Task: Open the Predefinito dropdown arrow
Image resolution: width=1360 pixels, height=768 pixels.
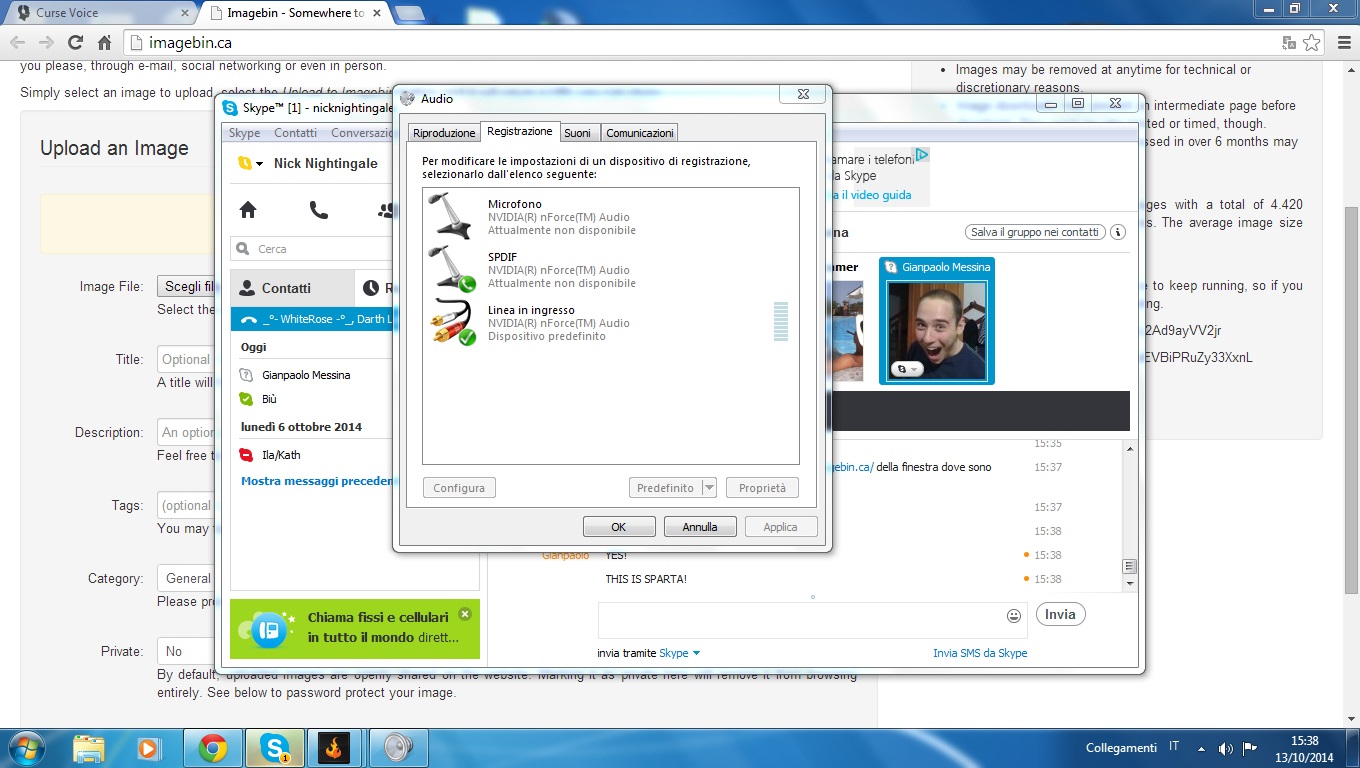Action: (x=709, y=488)
